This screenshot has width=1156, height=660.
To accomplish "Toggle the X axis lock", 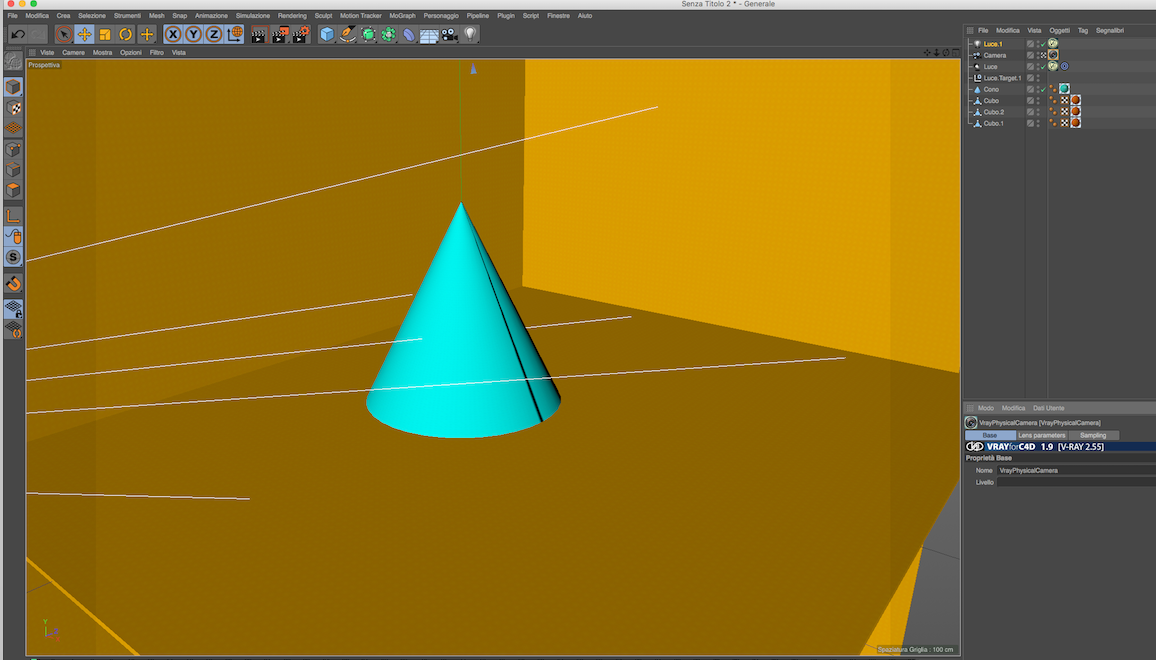I will [173, 34].
